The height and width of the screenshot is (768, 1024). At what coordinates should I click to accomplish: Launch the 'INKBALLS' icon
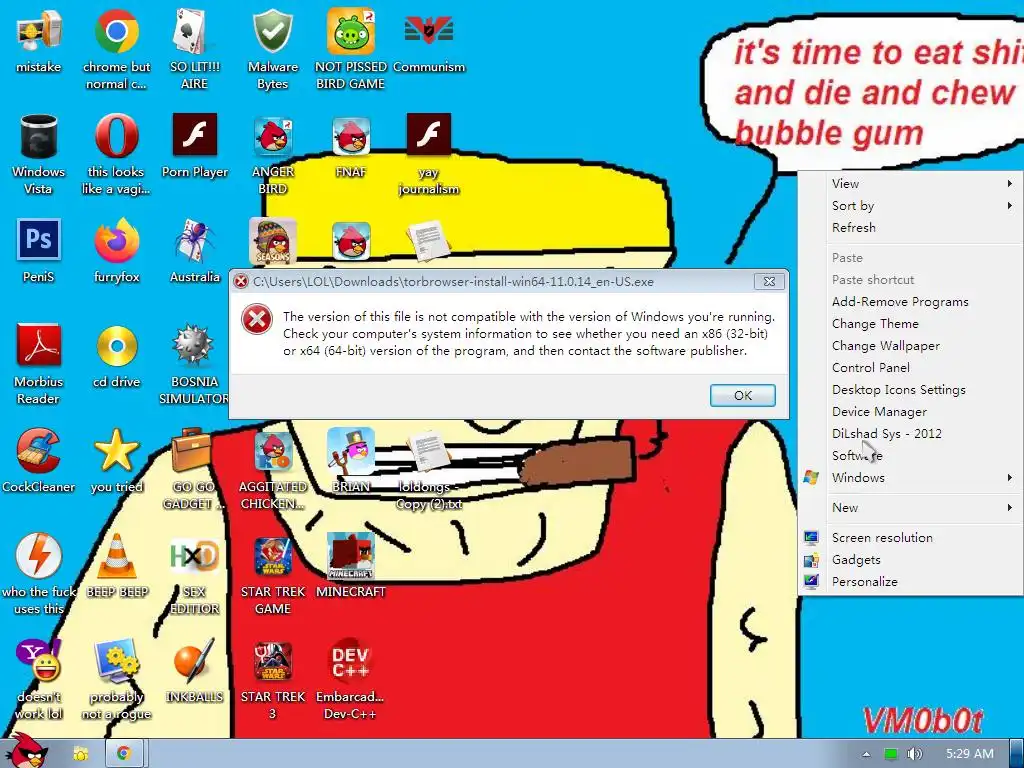coord(194,671)
